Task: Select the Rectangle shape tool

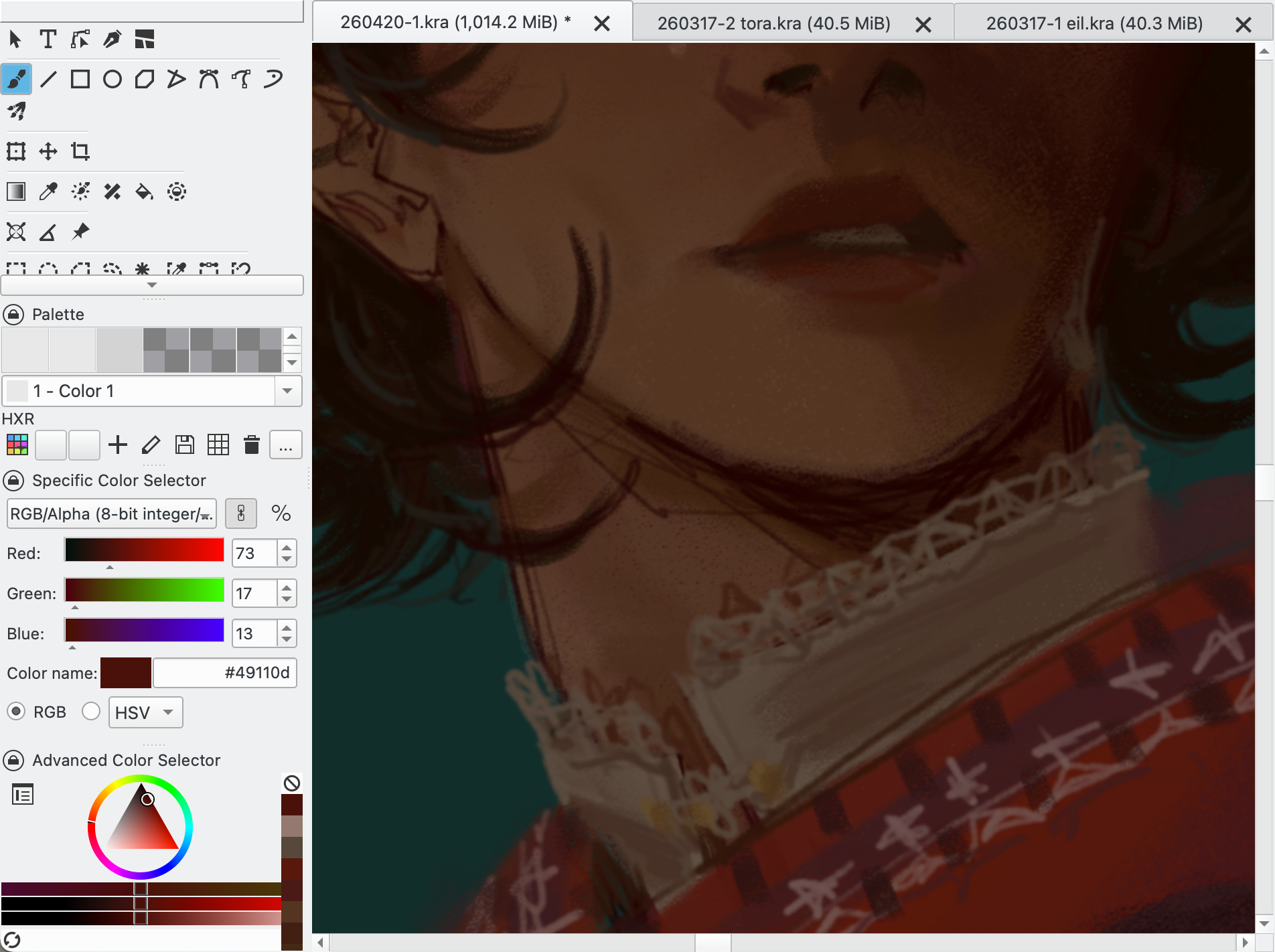Action: pyautogui.click(x=80, y=79)
